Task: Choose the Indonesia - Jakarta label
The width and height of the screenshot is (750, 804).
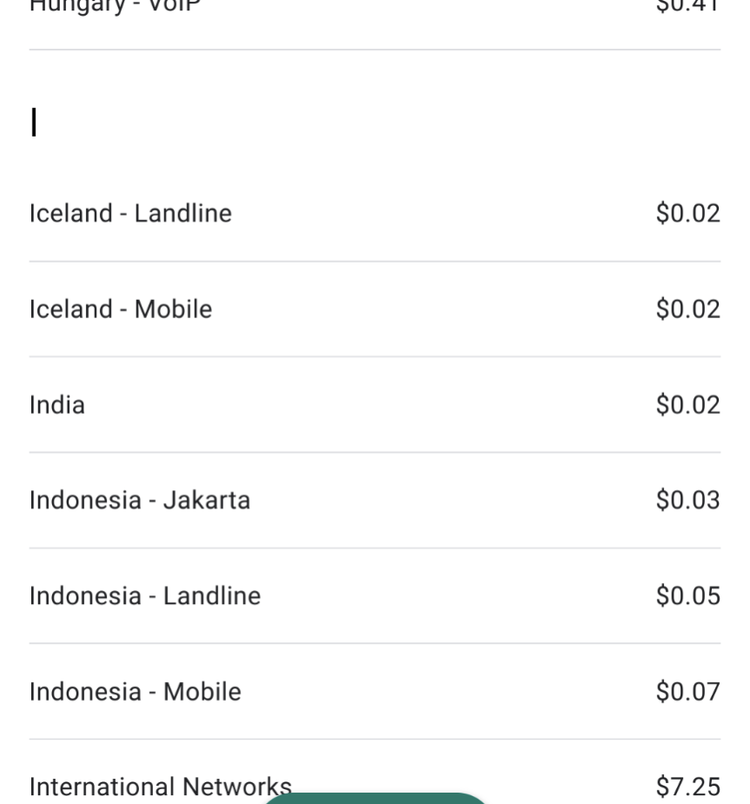Action: point(139,500)
